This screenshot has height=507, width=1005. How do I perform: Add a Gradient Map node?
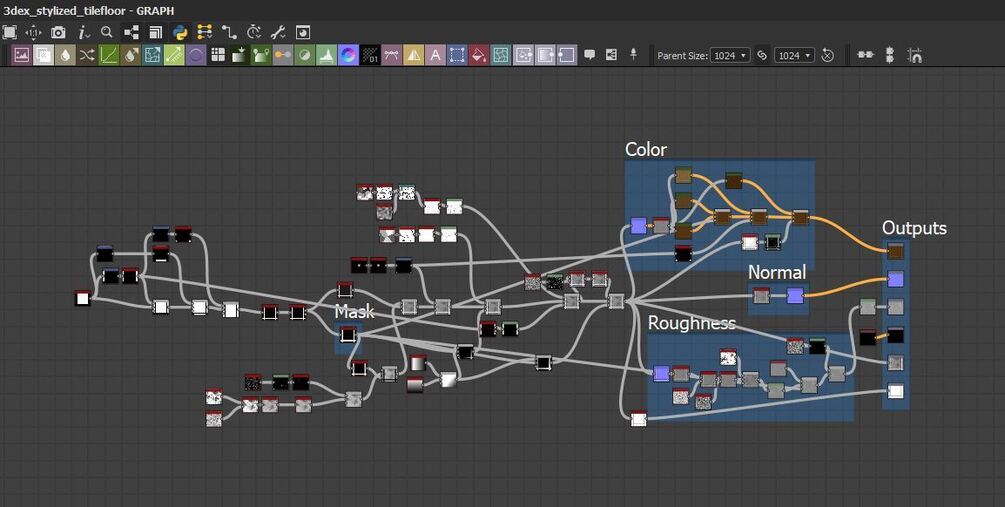tap(262, 55)
